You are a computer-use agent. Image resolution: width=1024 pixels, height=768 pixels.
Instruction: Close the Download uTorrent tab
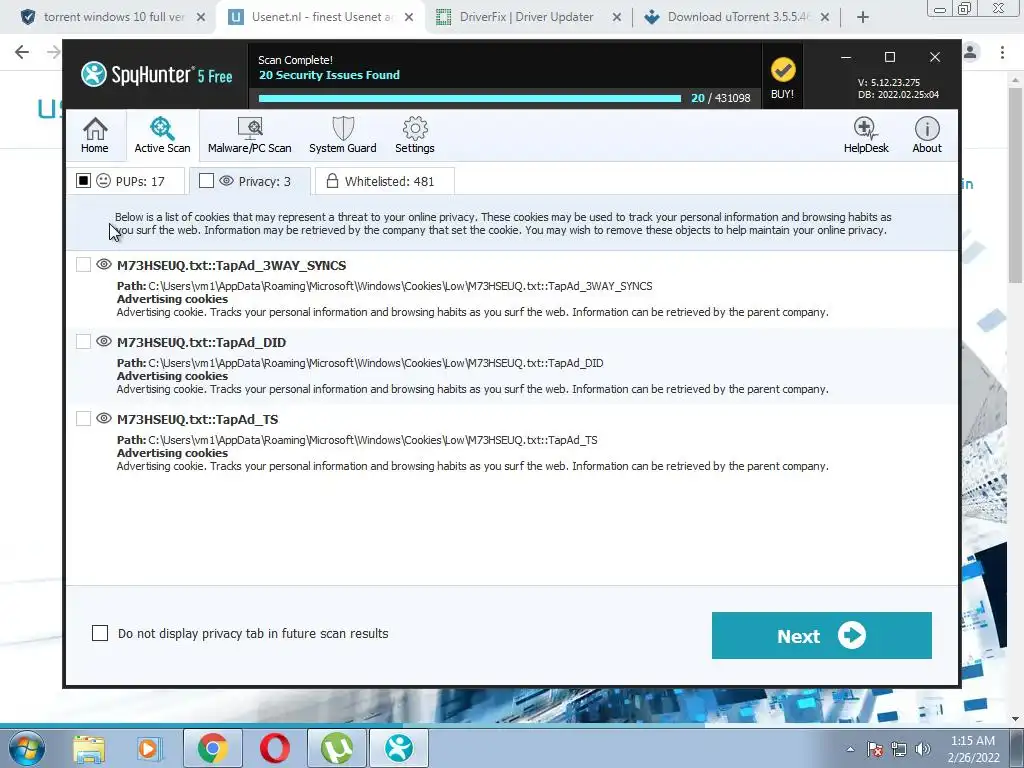825,17
